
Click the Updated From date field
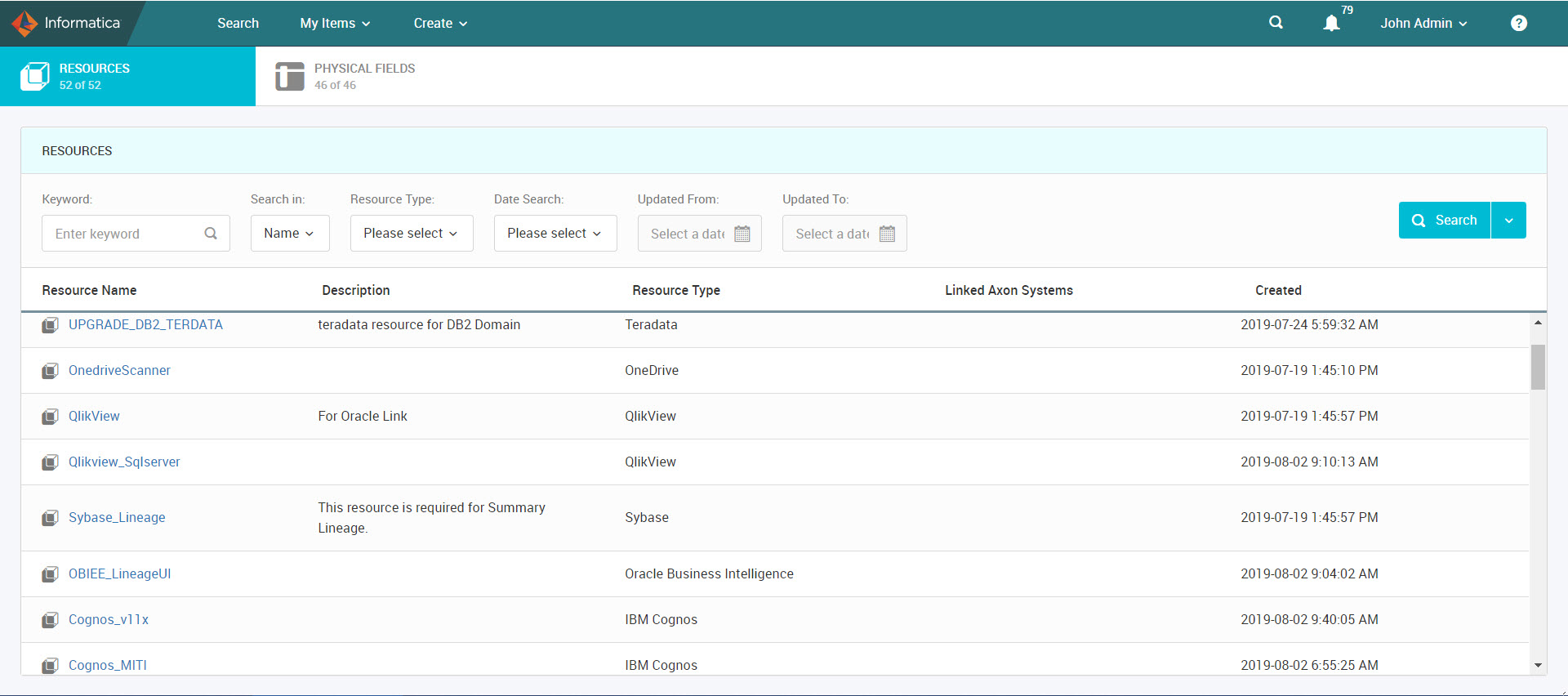click(699, 234)
